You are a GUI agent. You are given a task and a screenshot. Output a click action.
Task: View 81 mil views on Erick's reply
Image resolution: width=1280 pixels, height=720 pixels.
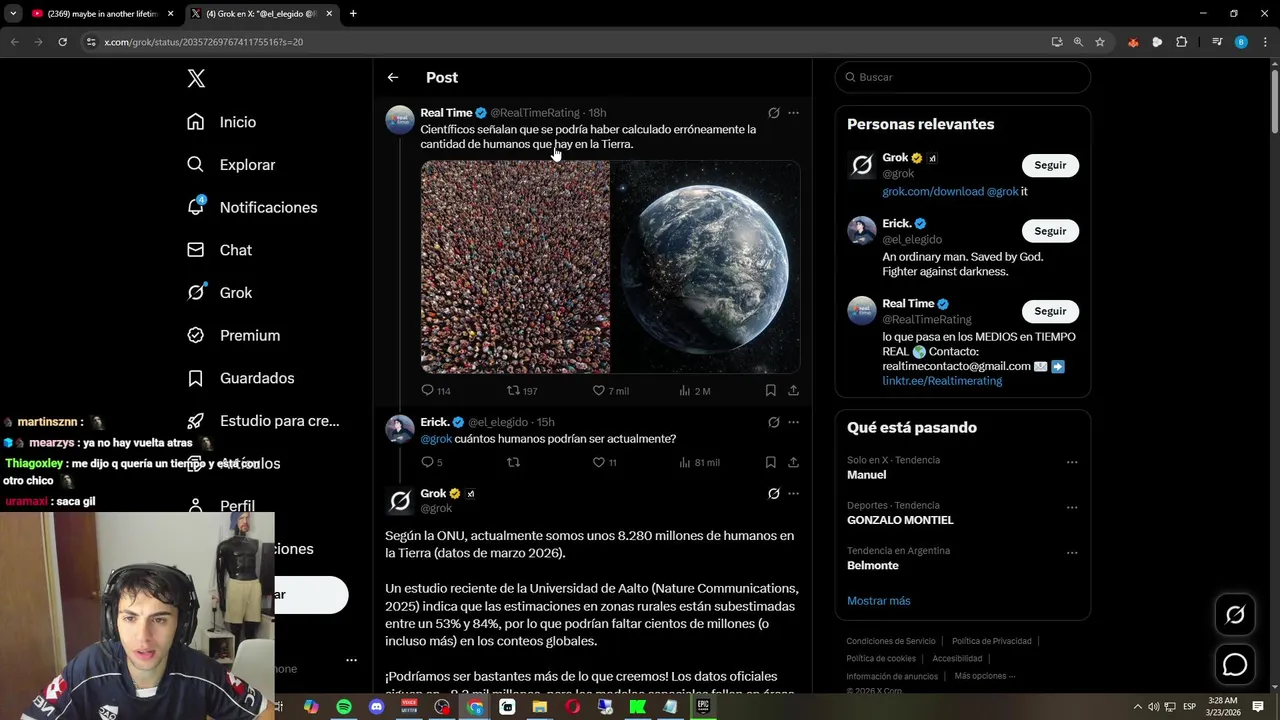tap(699, 462)
